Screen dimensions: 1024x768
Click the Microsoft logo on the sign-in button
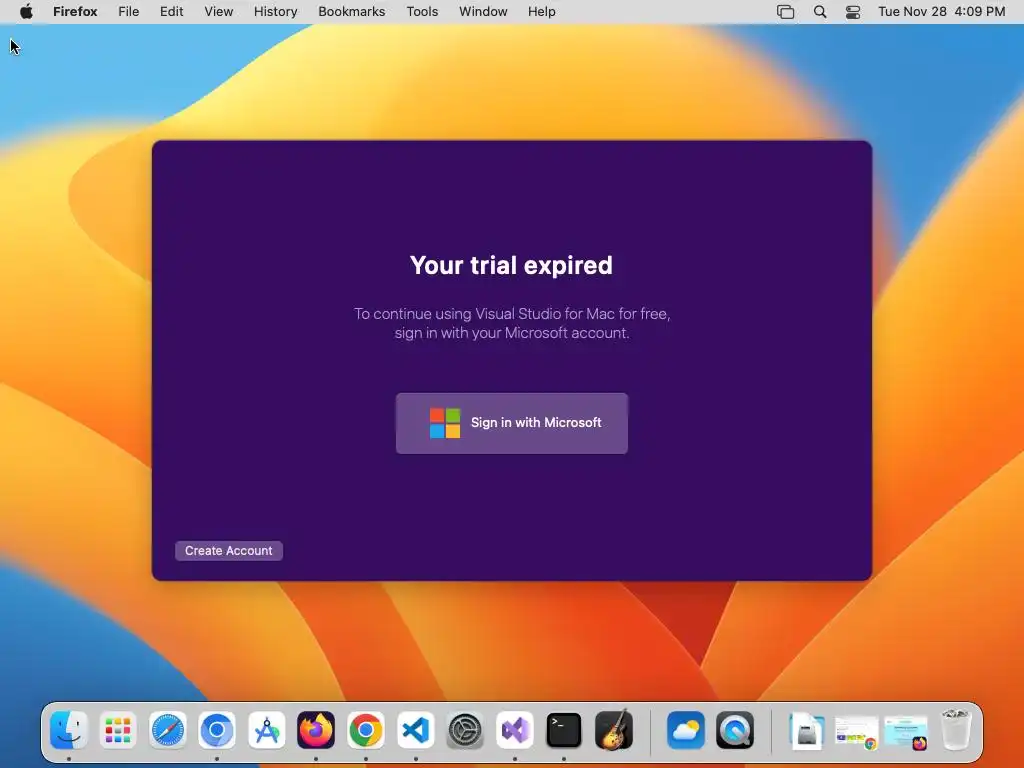click(x=445, y=423)
